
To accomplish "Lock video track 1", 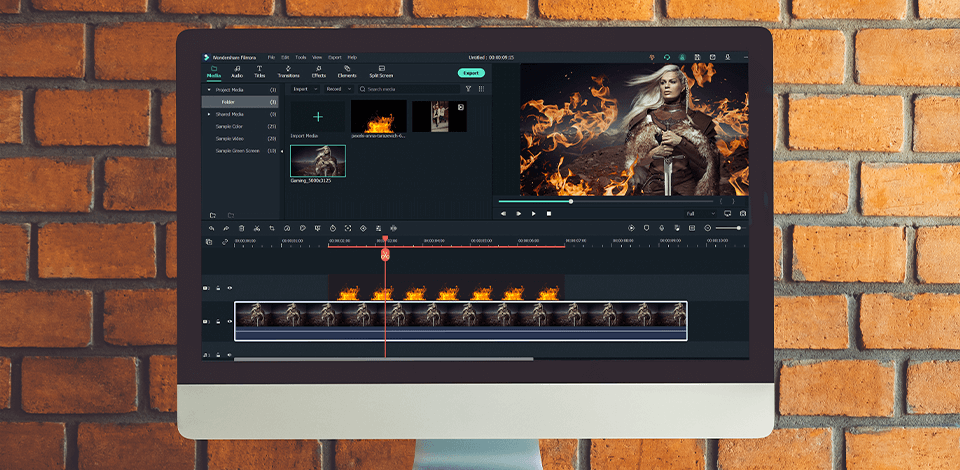I will (219, 321).
